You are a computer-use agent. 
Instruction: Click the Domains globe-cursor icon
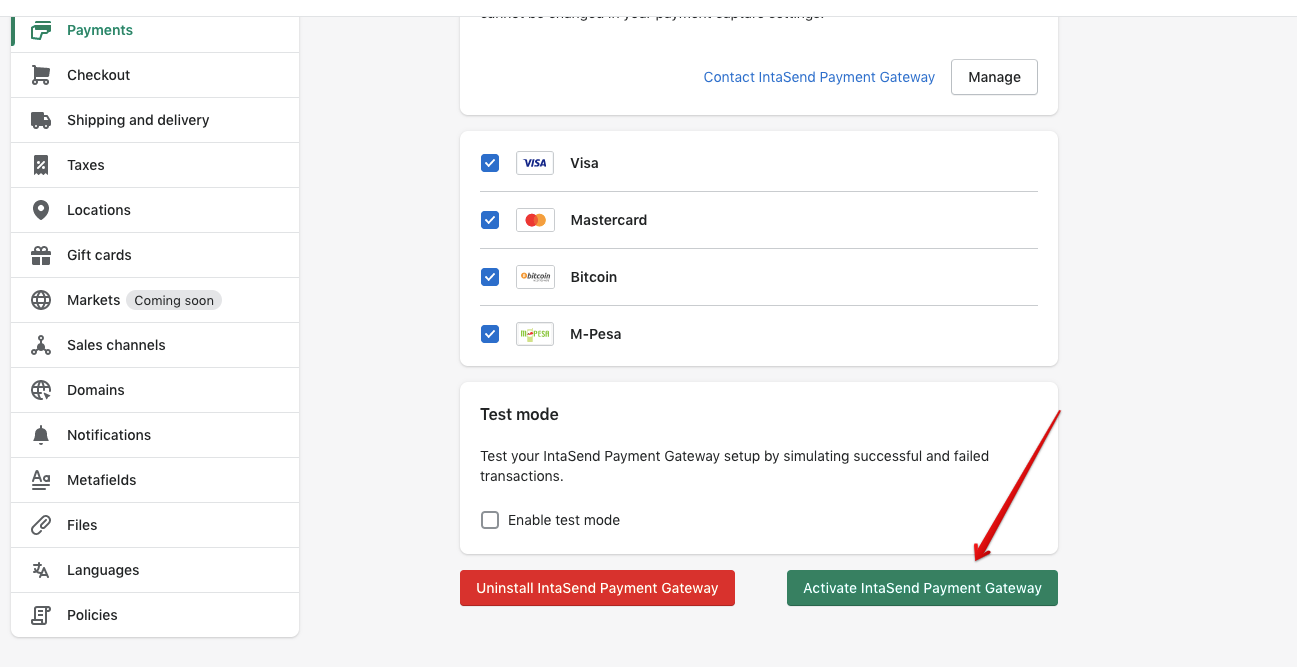pos(41,390)
